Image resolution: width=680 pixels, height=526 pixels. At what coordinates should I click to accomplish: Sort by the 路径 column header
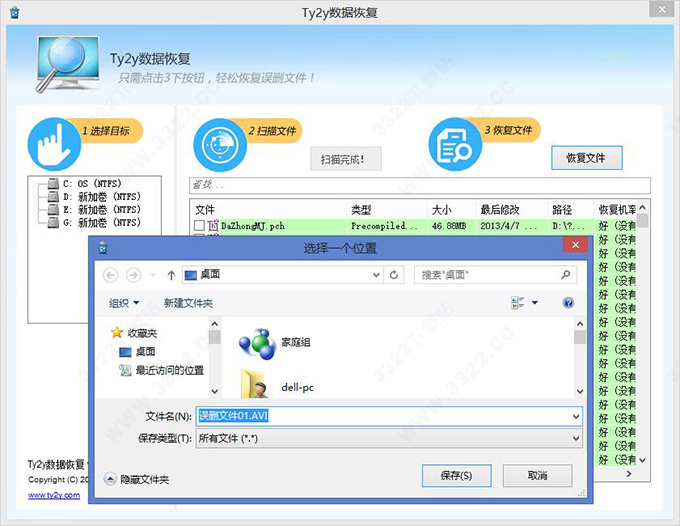coord(570,210)
